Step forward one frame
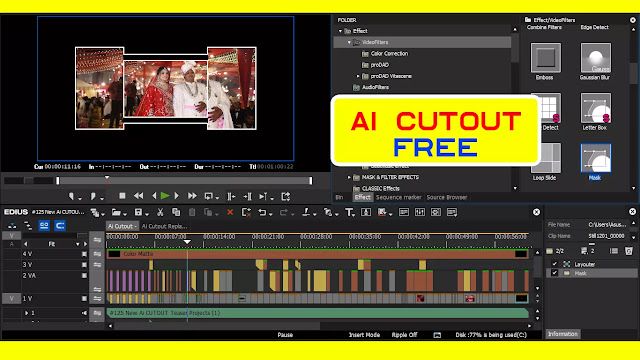 coord(176,196)
